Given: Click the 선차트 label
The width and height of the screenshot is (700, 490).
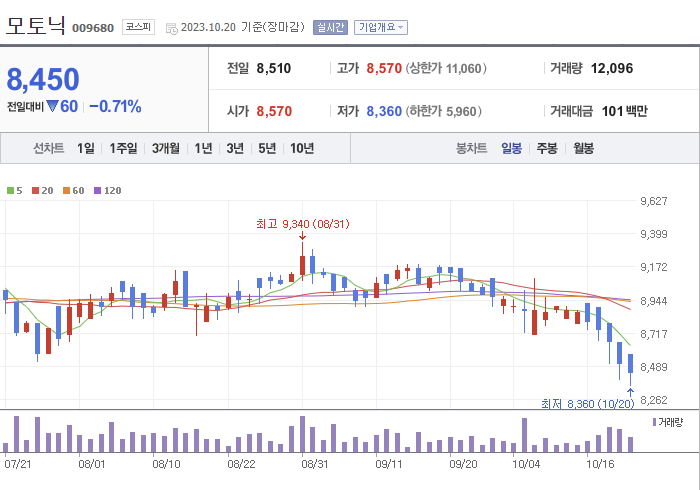Looking at the screenshot, I should [49, 148].
